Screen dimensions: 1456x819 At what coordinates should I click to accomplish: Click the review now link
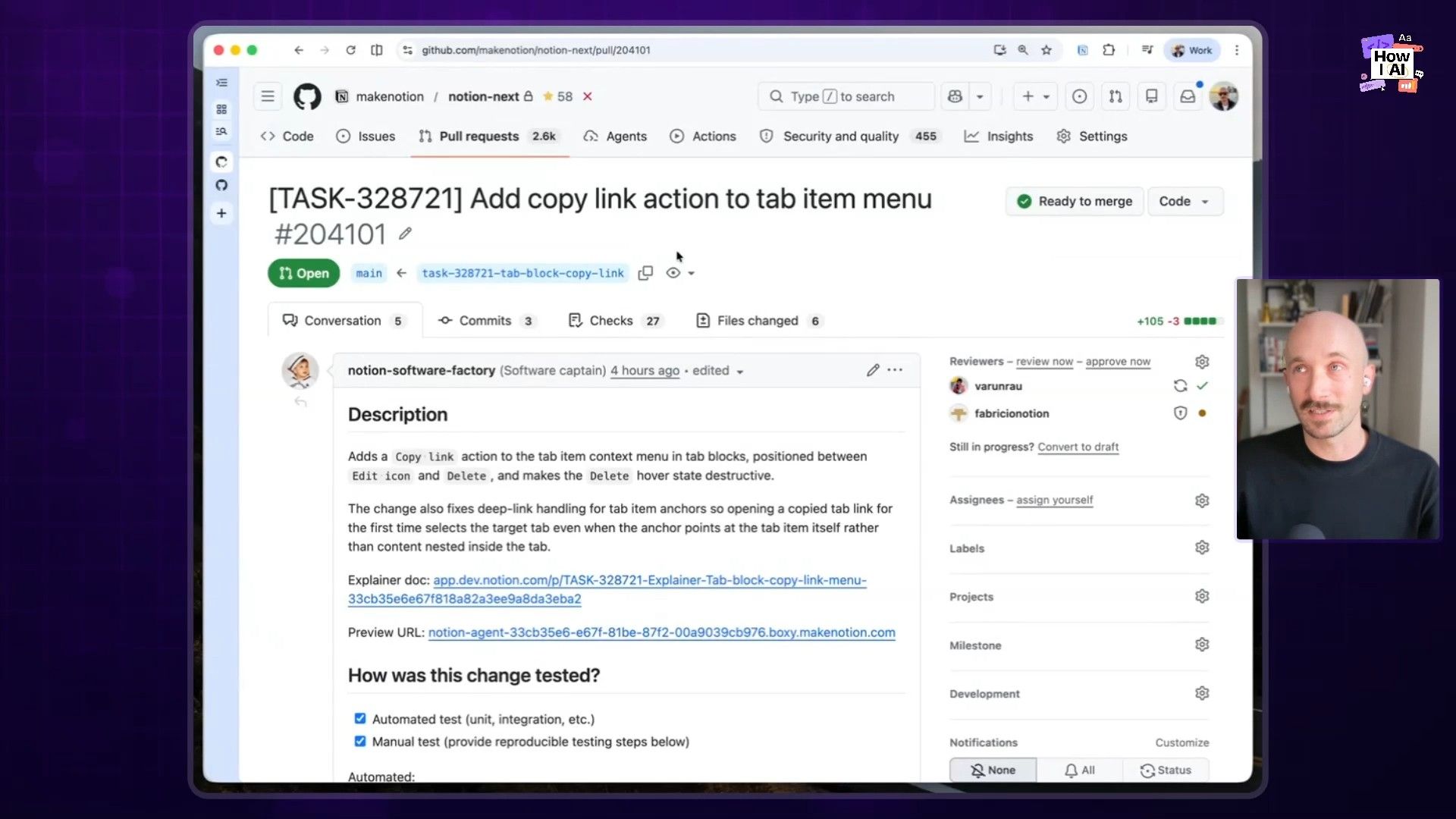[1044, 362]
